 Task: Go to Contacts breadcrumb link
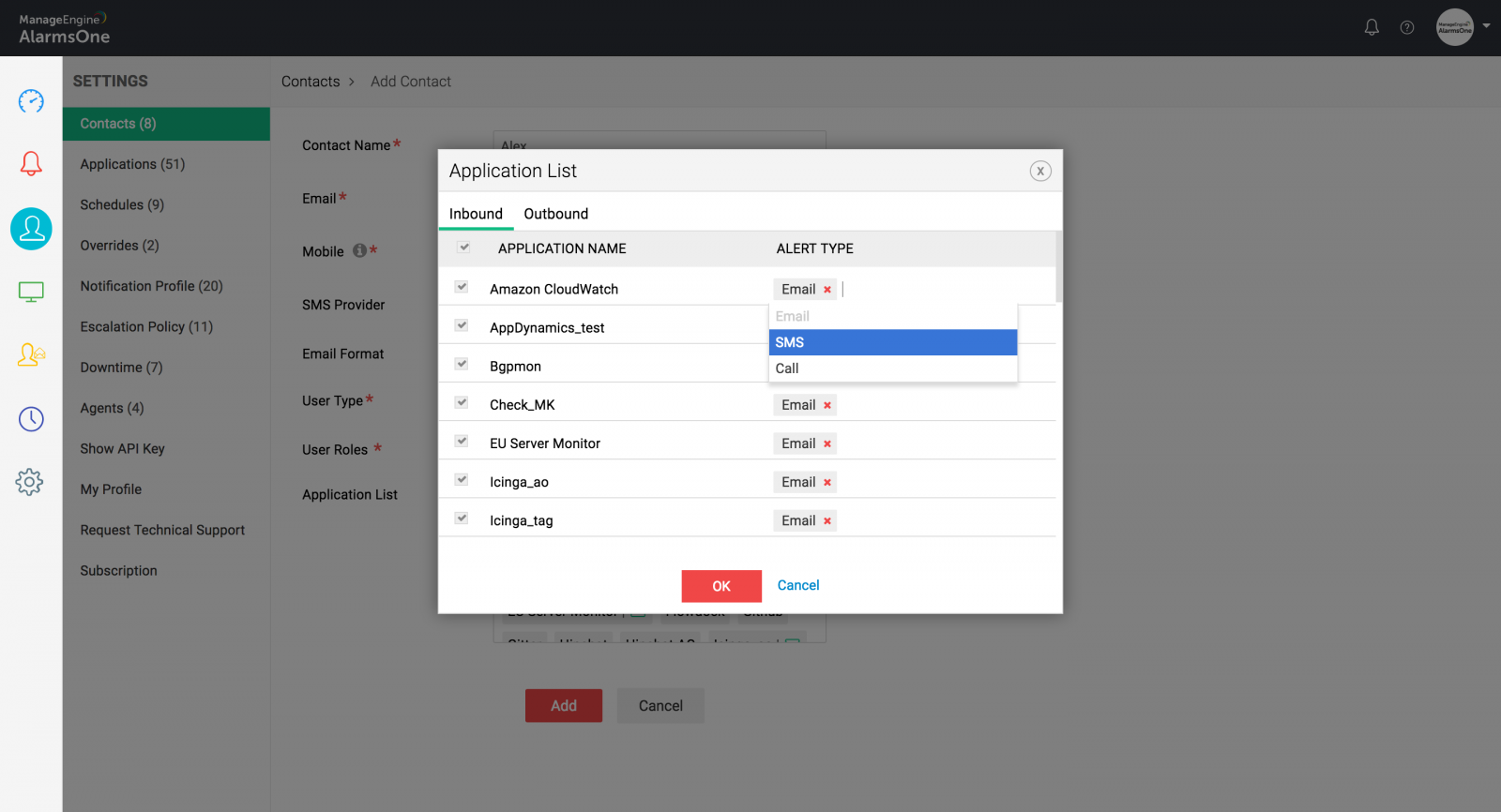(x=311, y=82)
